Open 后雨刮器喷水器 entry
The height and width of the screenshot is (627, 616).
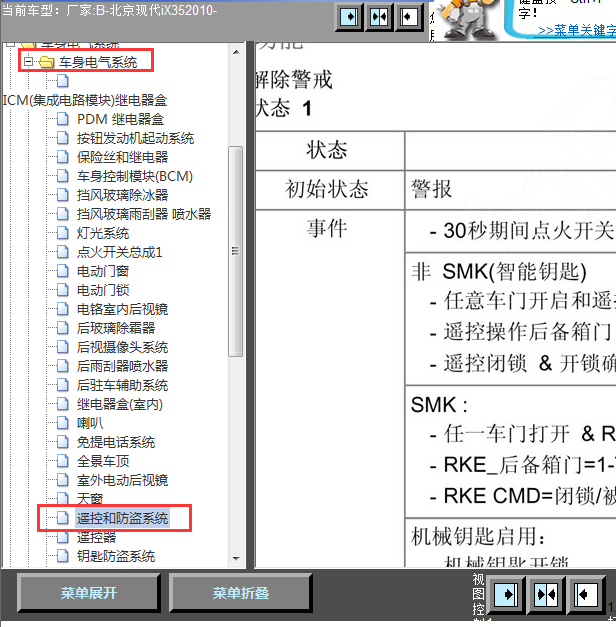click(x=122, y=366)
